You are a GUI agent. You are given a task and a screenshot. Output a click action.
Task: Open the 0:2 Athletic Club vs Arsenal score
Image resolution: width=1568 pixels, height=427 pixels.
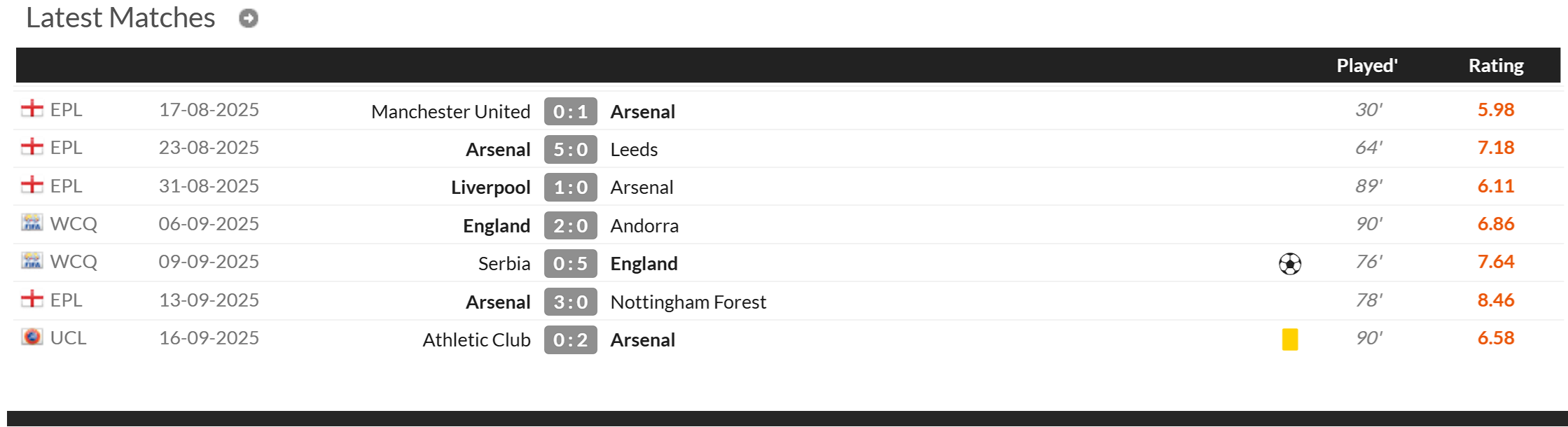pyautogui.click(x=571, y=339)
